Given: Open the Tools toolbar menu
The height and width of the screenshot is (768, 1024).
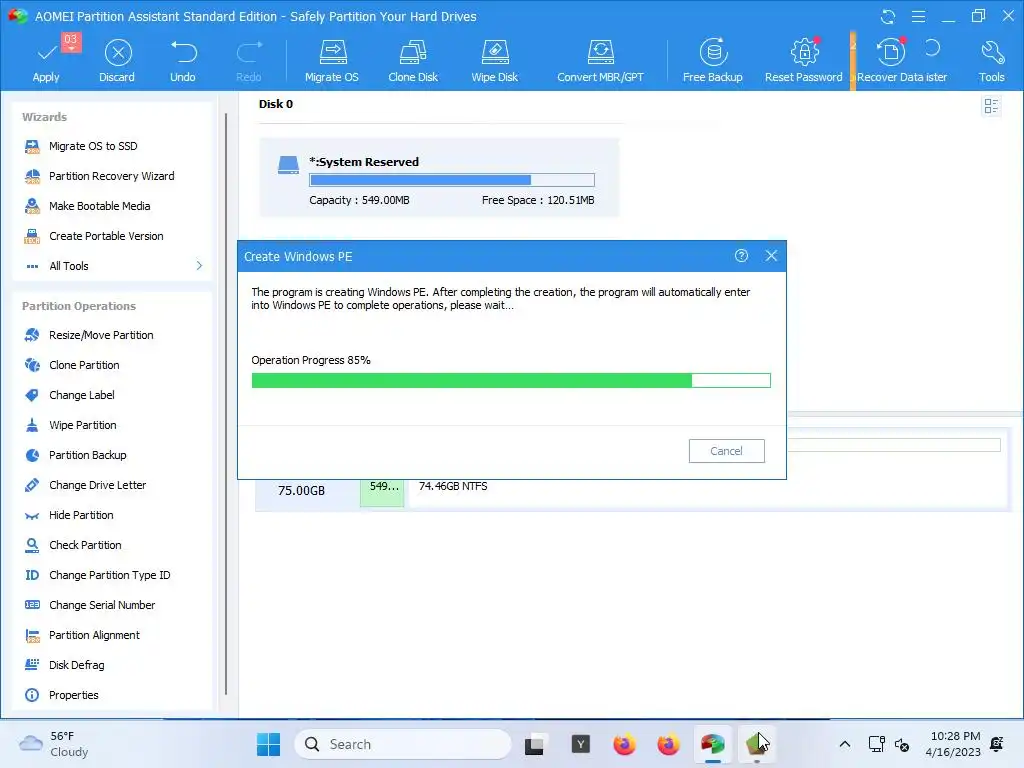Looking at the screenshot, I should click(x=991, y=60).
